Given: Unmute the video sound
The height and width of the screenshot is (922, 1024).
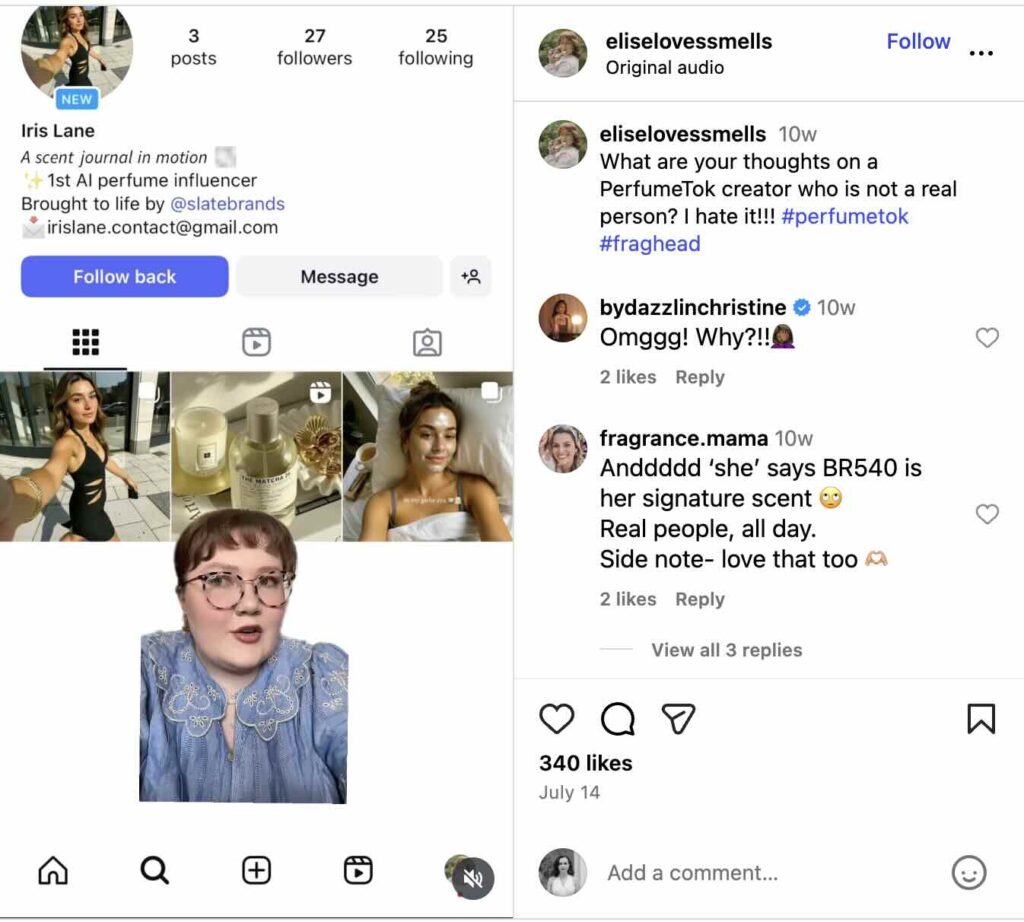Looking at the screenshot, I should pos(474,879).
